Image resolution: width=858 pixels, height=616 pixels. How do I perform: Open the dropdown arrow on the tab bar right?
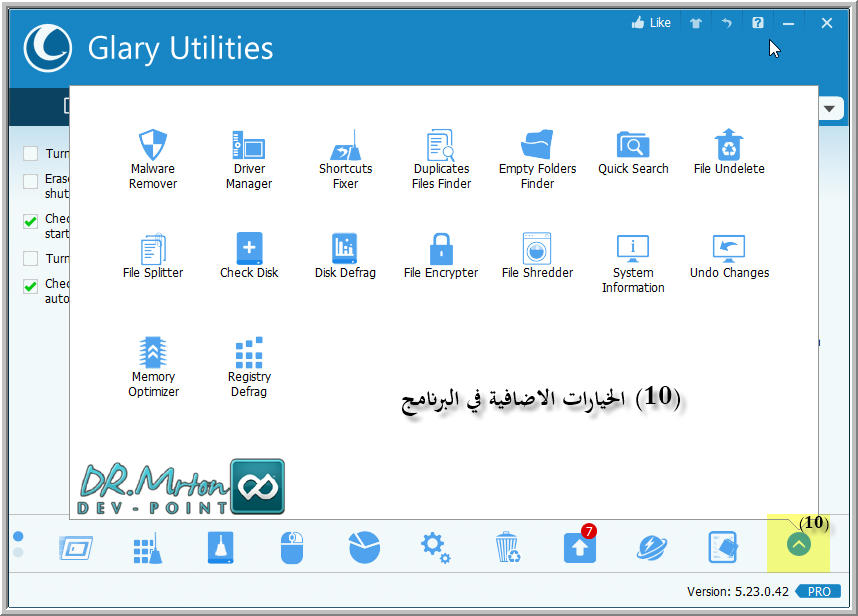[830, 108]
